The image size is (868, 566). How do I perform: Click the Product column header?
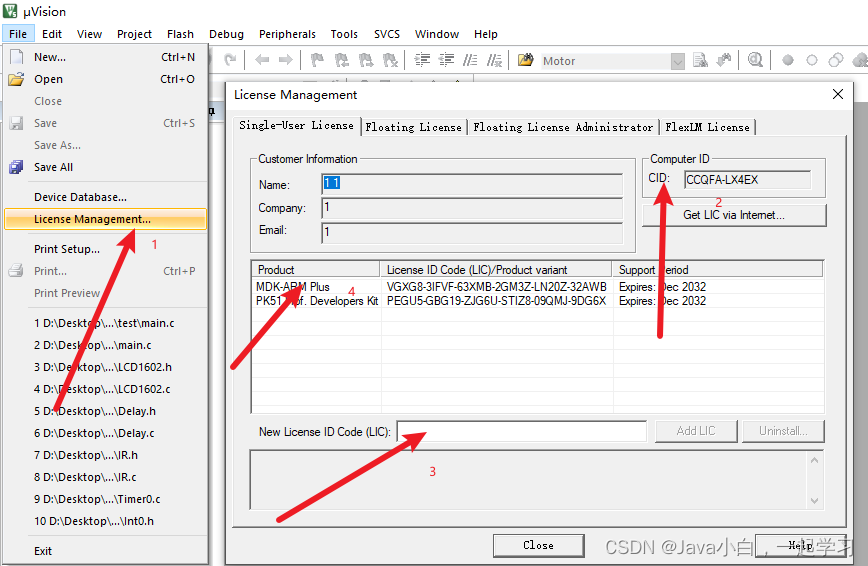[316, 269]
